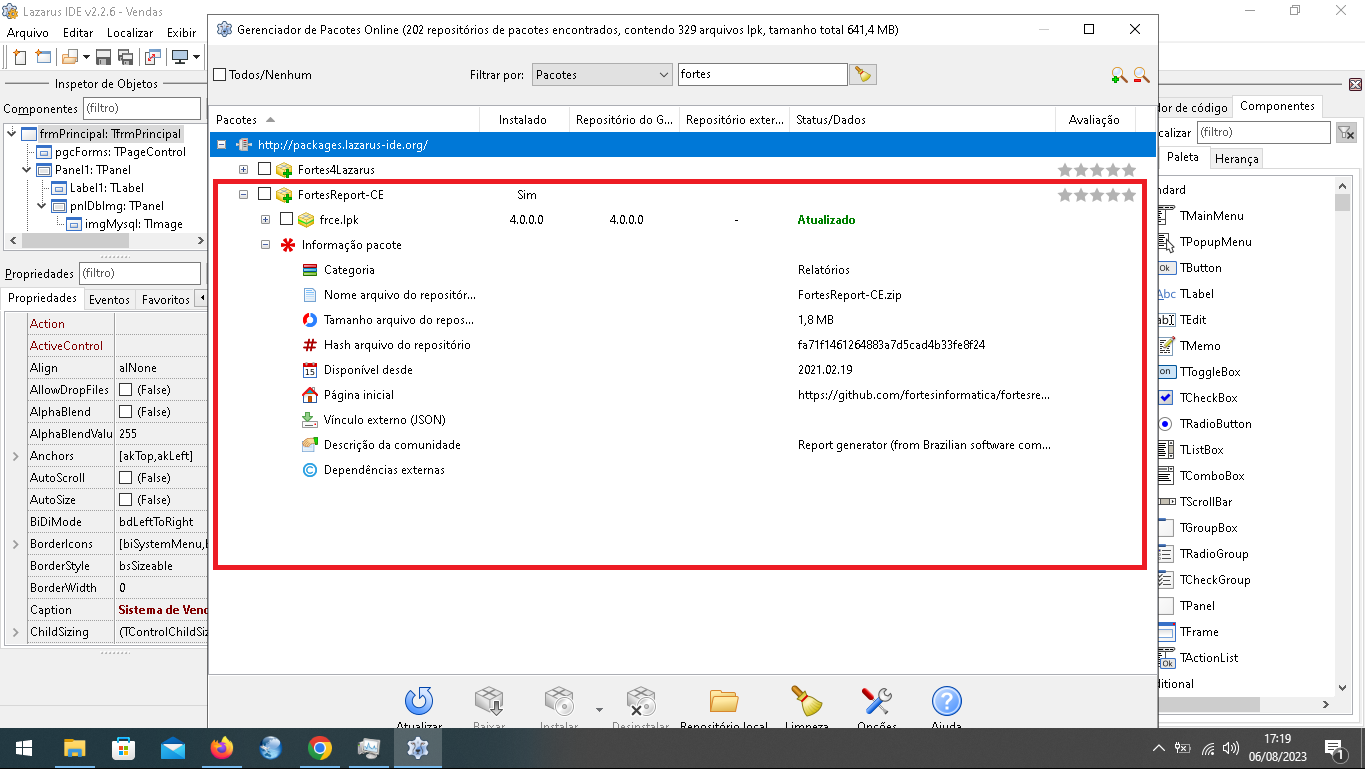This screenshot has width=1365, height=769.
Task: Open Chrome from the taskbar
Action: point(319,748)
